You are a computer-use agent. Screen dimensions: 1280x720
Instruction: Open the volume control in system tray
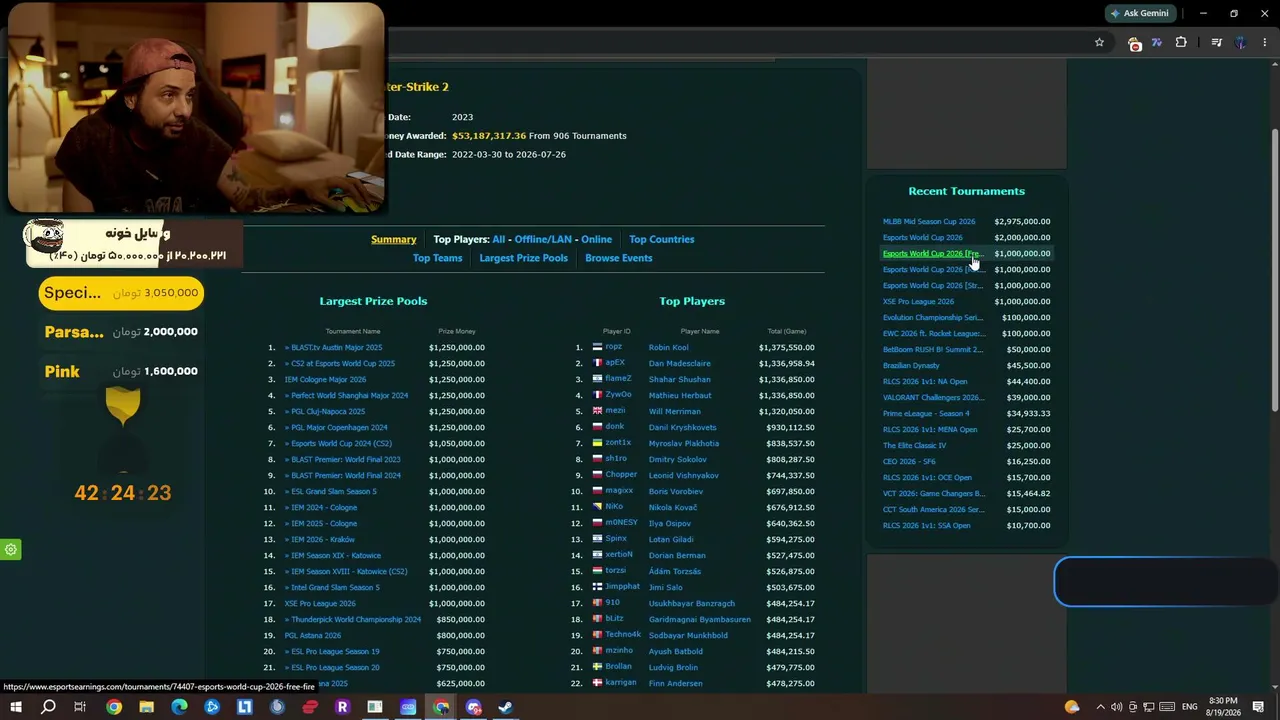(1116, 707)
